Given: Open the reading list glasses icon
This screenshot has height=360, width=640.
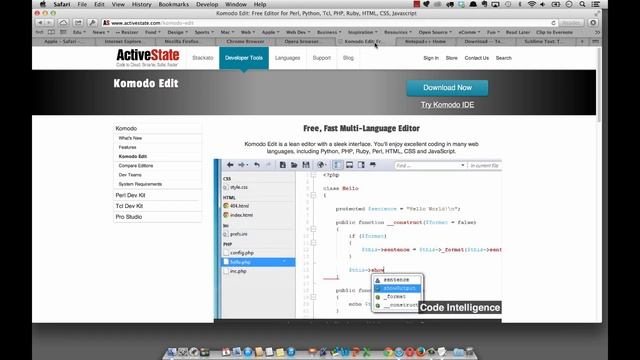Looking at the screenshot, I should [39, 32].
